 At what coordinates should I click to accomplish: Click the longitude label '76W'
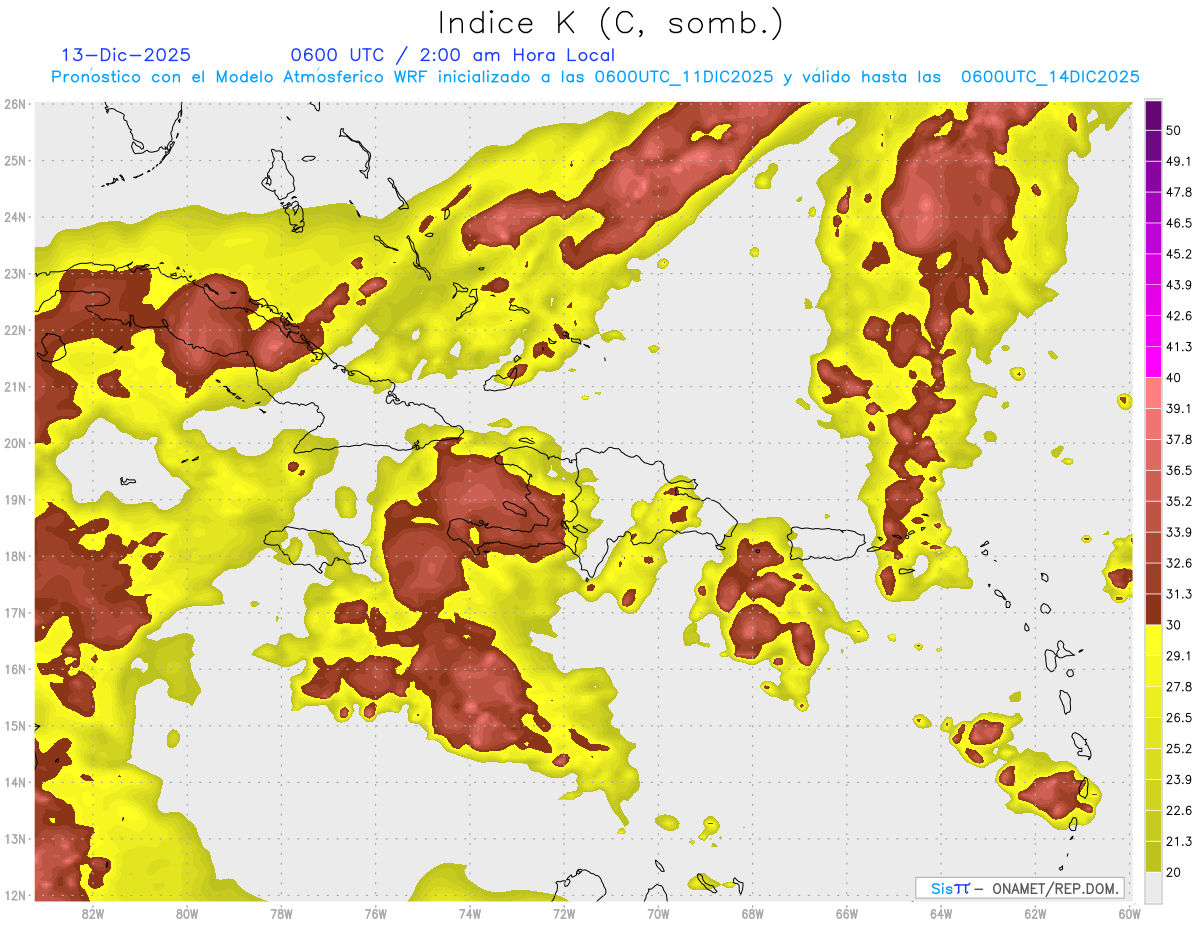click(376, 913)
